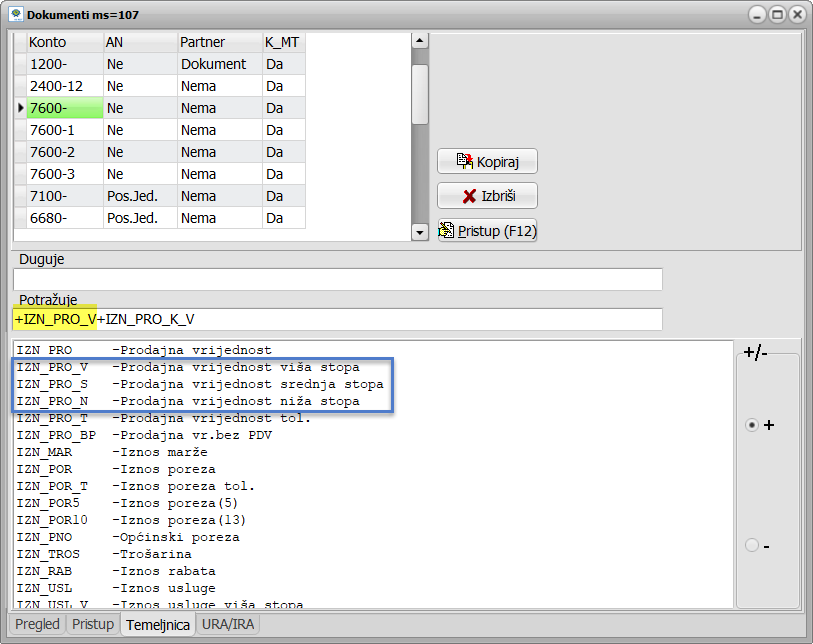The width and height of the screenshot is (813, 644).
Task: Minimize the Dokumenti window
Action: coord(757,15)
